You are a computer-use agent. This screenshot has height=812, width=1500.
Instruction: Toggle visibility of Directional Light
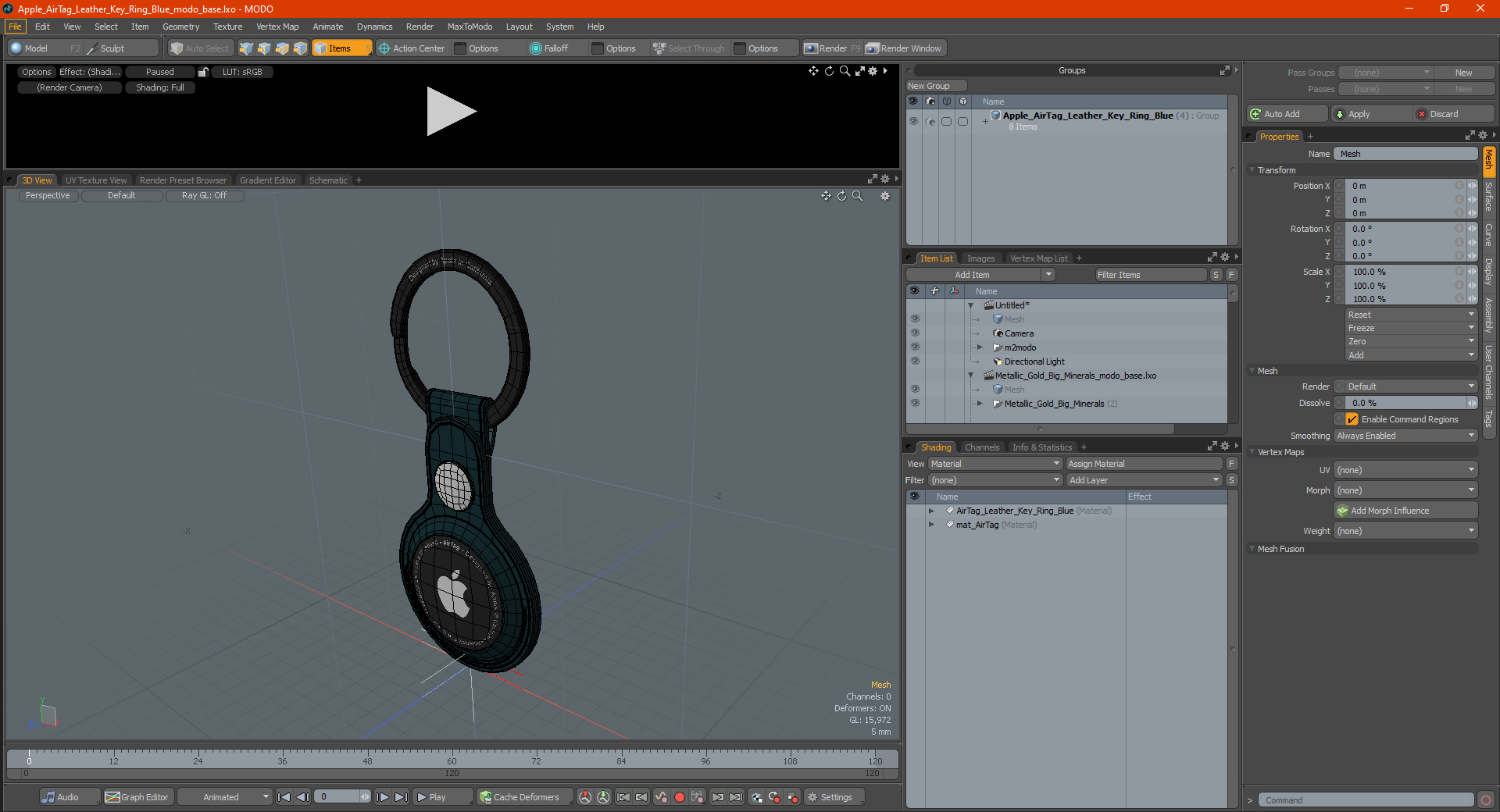[x=914, y=361]
